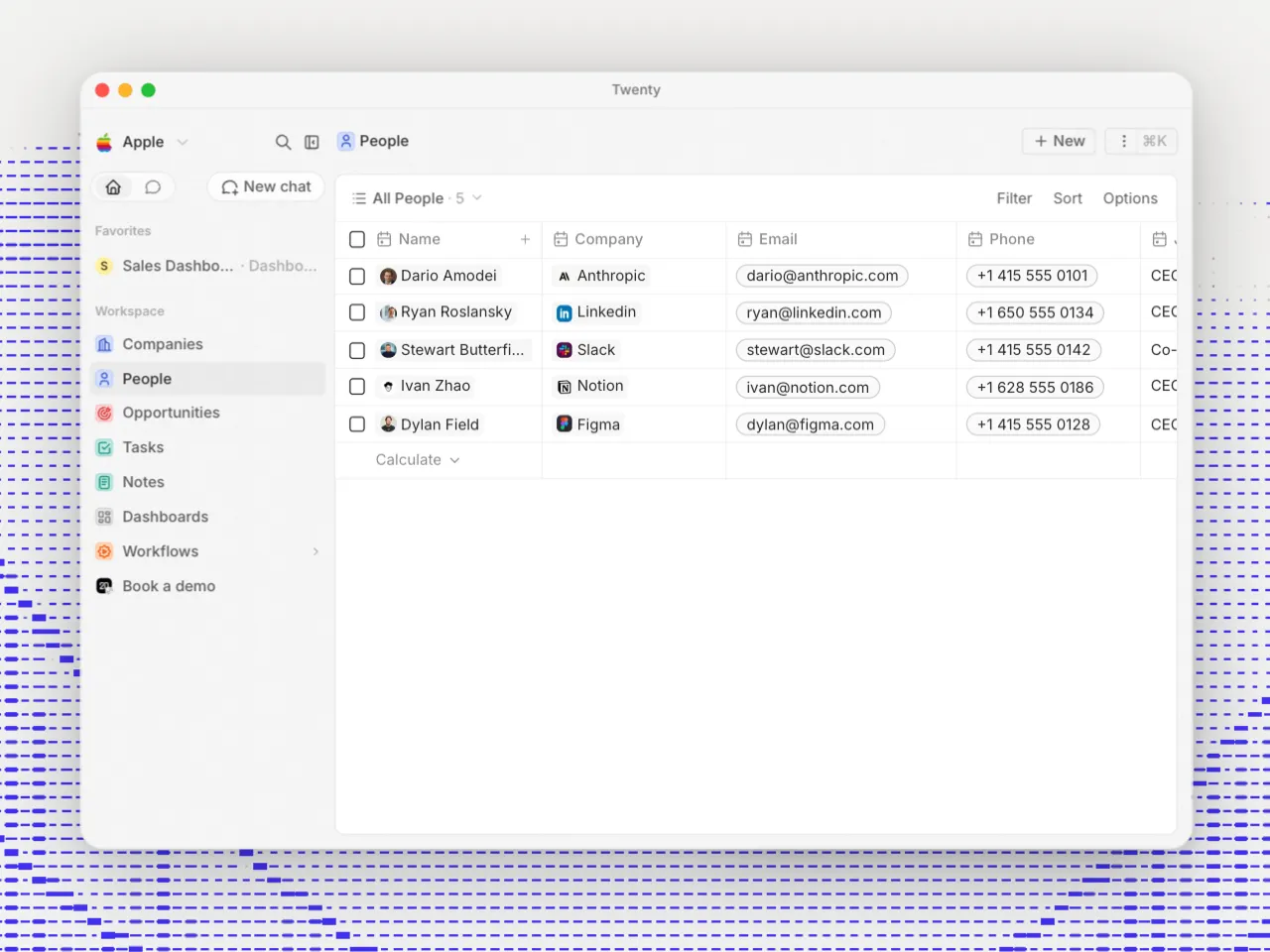Open Opportunities in sidebar
The image size is (1270, 952).
208,413
